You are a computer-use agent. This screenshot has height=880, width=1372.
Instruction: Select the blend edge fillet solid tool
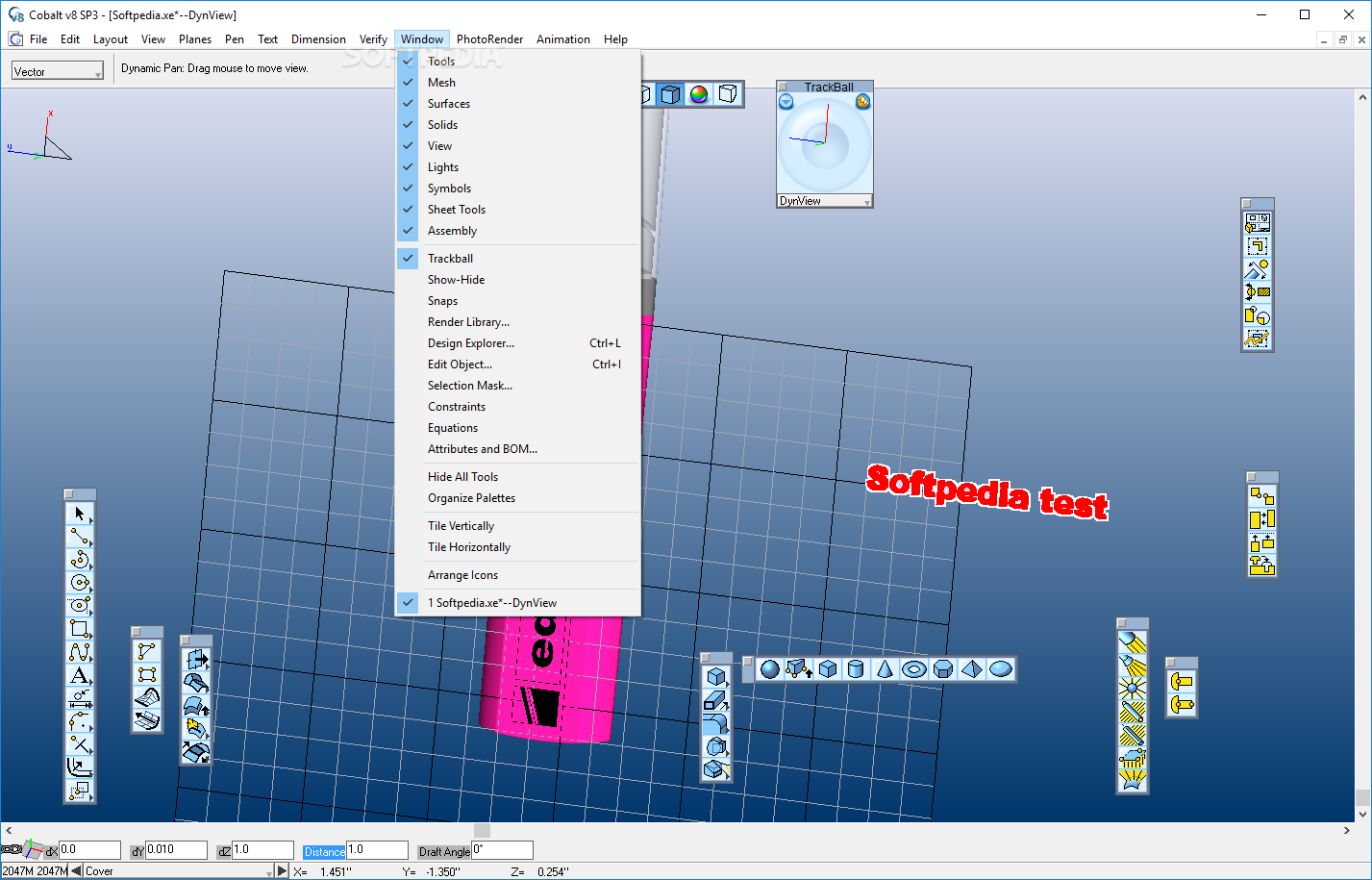pyautogui.click(x=716, y=723)
